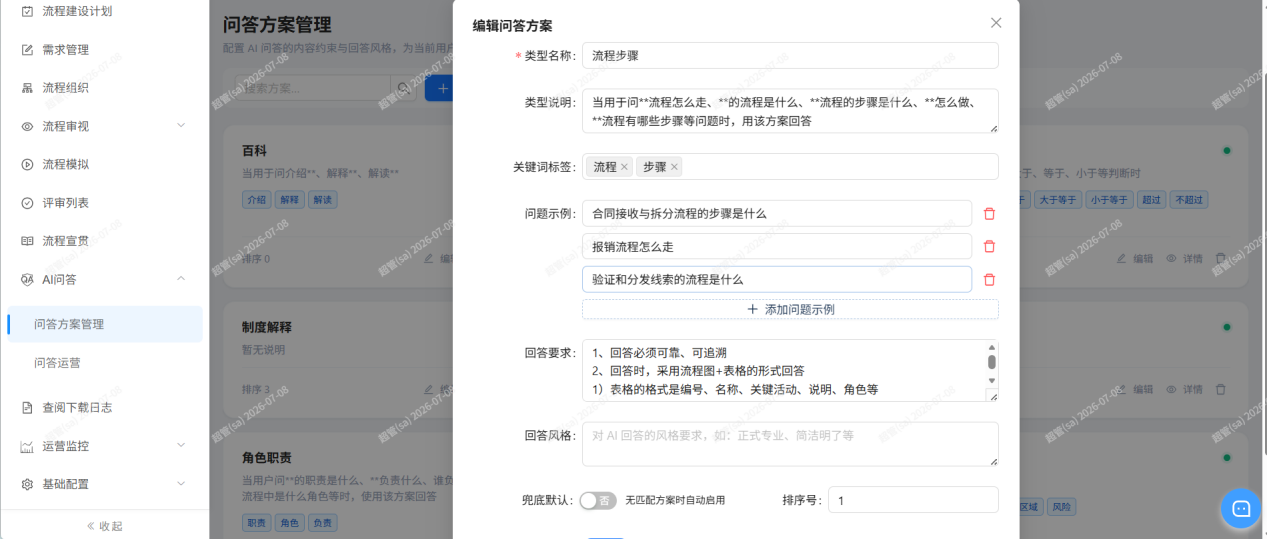Click the 流程模拟 play icon in sidebar
Image resolution: width=1267 pixels, height=539 pixels.
click(27, 164)
